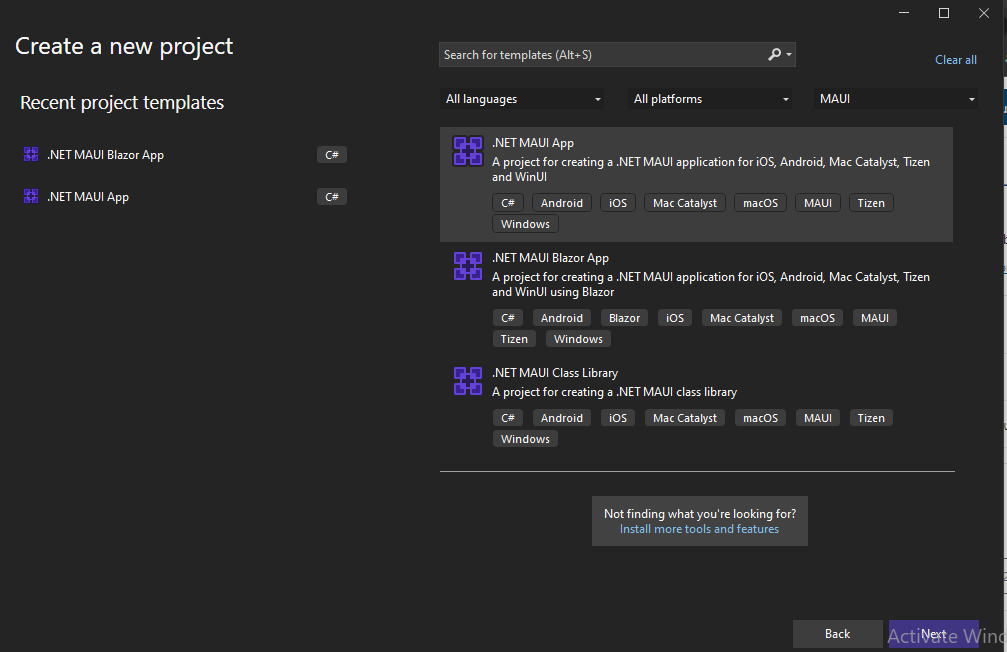Focus the Search for templates field
The width and height of the screenshot is (1007, 652).
pos(600,55)
